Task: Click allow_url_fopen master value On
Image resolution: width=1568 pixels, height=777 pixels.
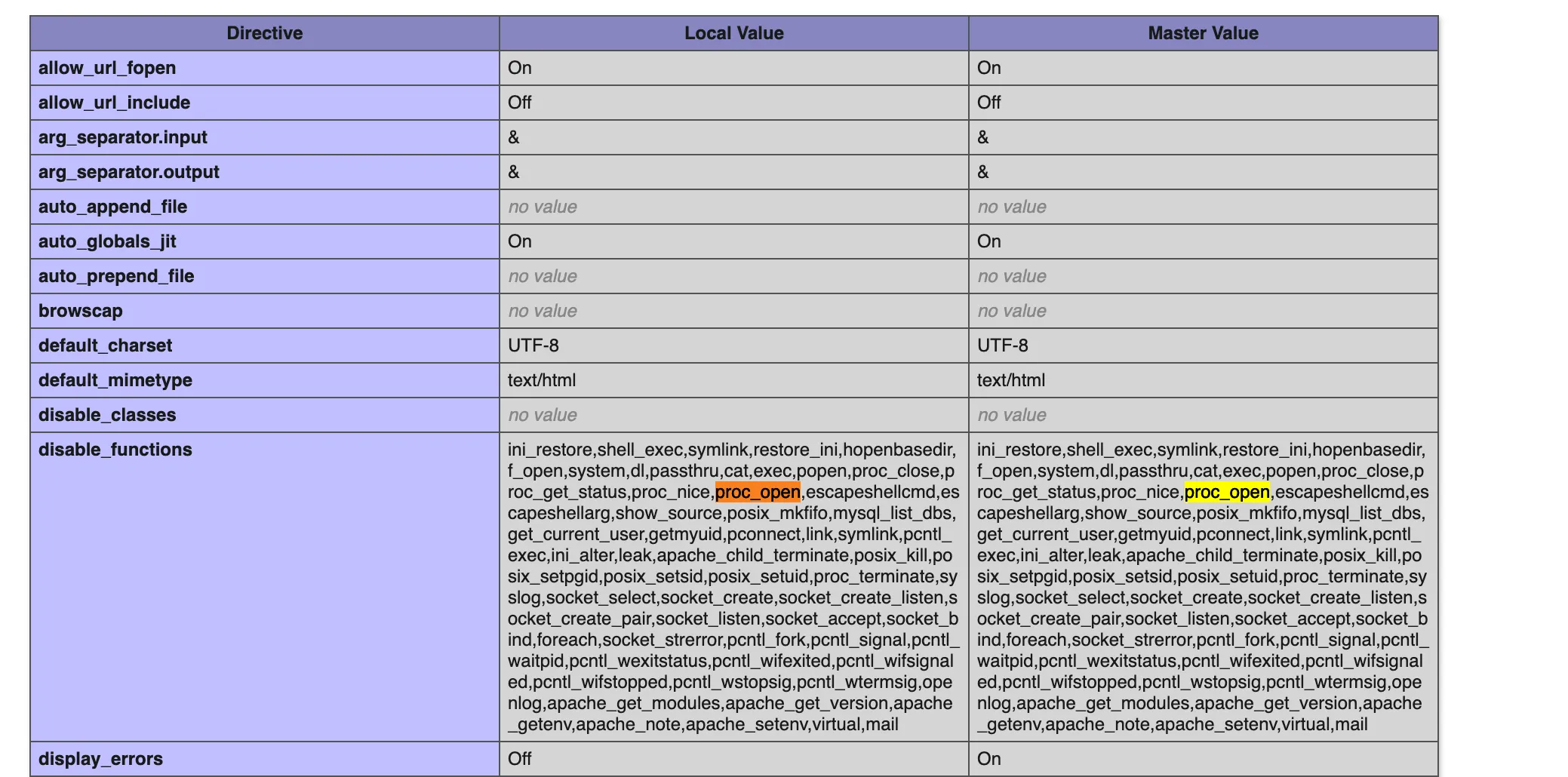Action: (x=989, y=68)
